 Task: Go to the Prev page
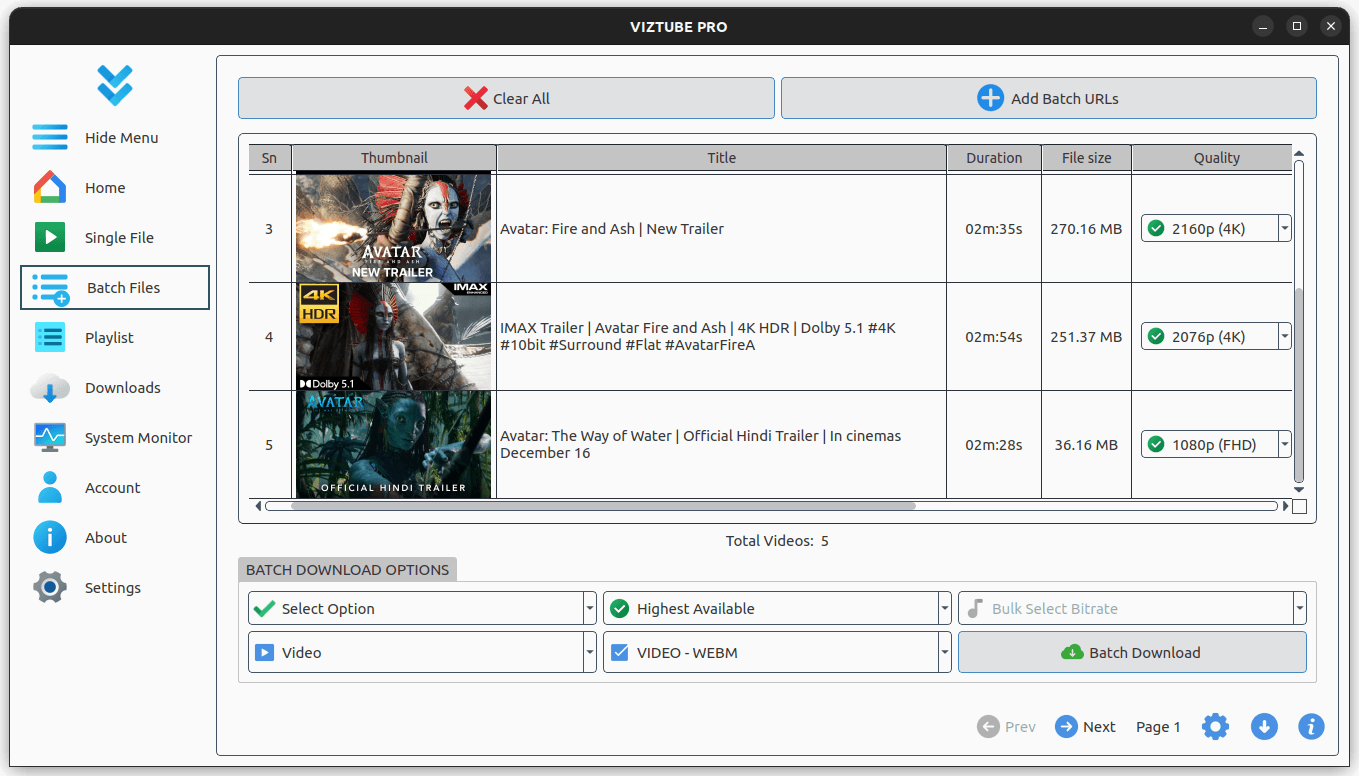click(1006, 727)
